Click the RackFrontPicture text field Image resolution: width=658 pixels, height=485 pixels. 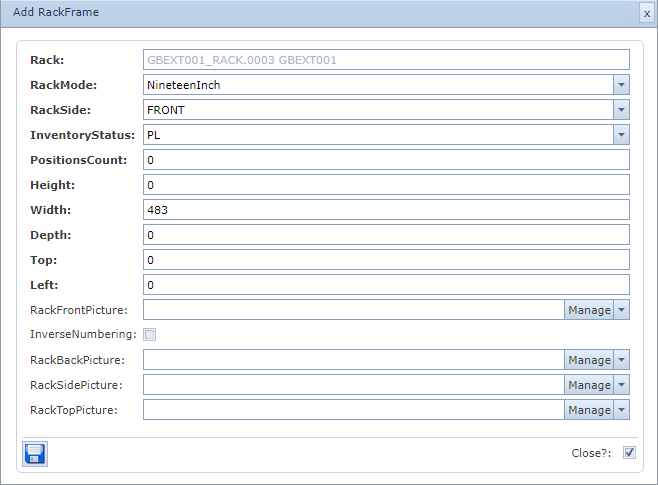point(353,310)
